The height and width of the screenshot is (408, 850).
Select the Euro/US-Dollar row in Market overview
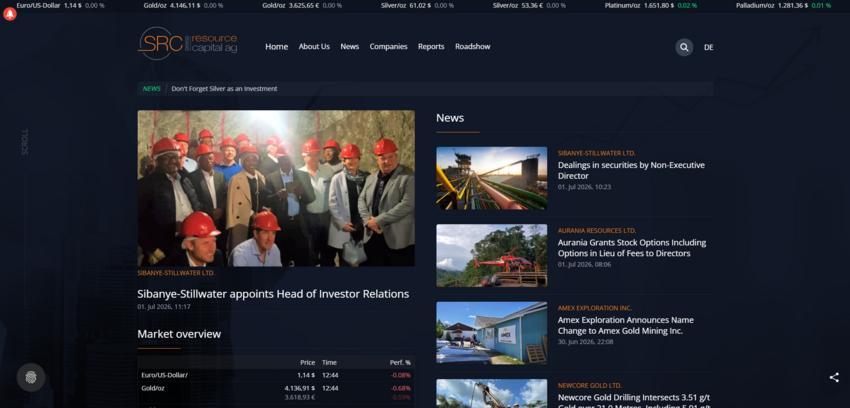(x=276, y=375)
